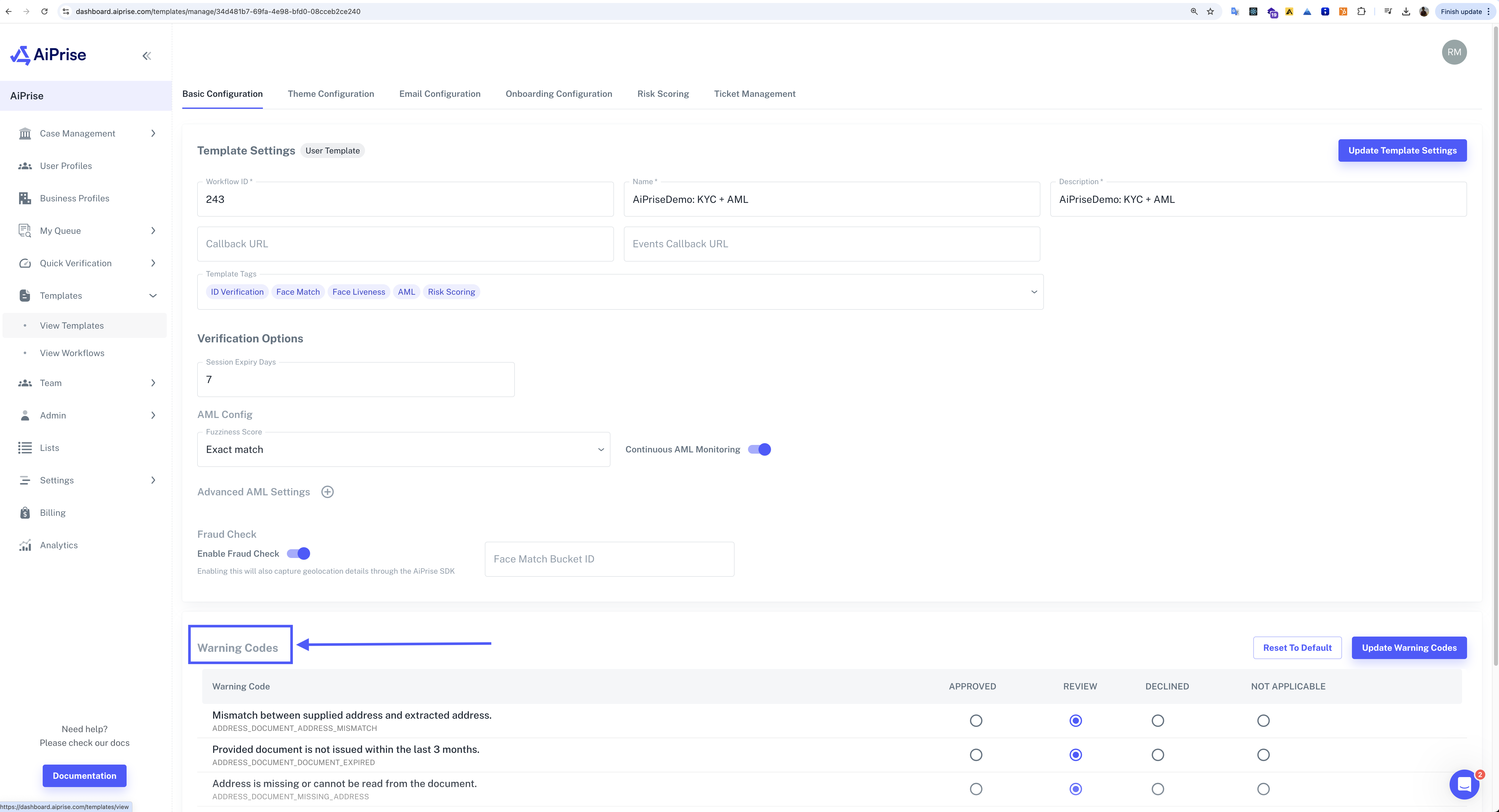This screenshot has width=1499, height=812.
Task: Set document expired warning to Review
Action: [x=1076, y=755]
